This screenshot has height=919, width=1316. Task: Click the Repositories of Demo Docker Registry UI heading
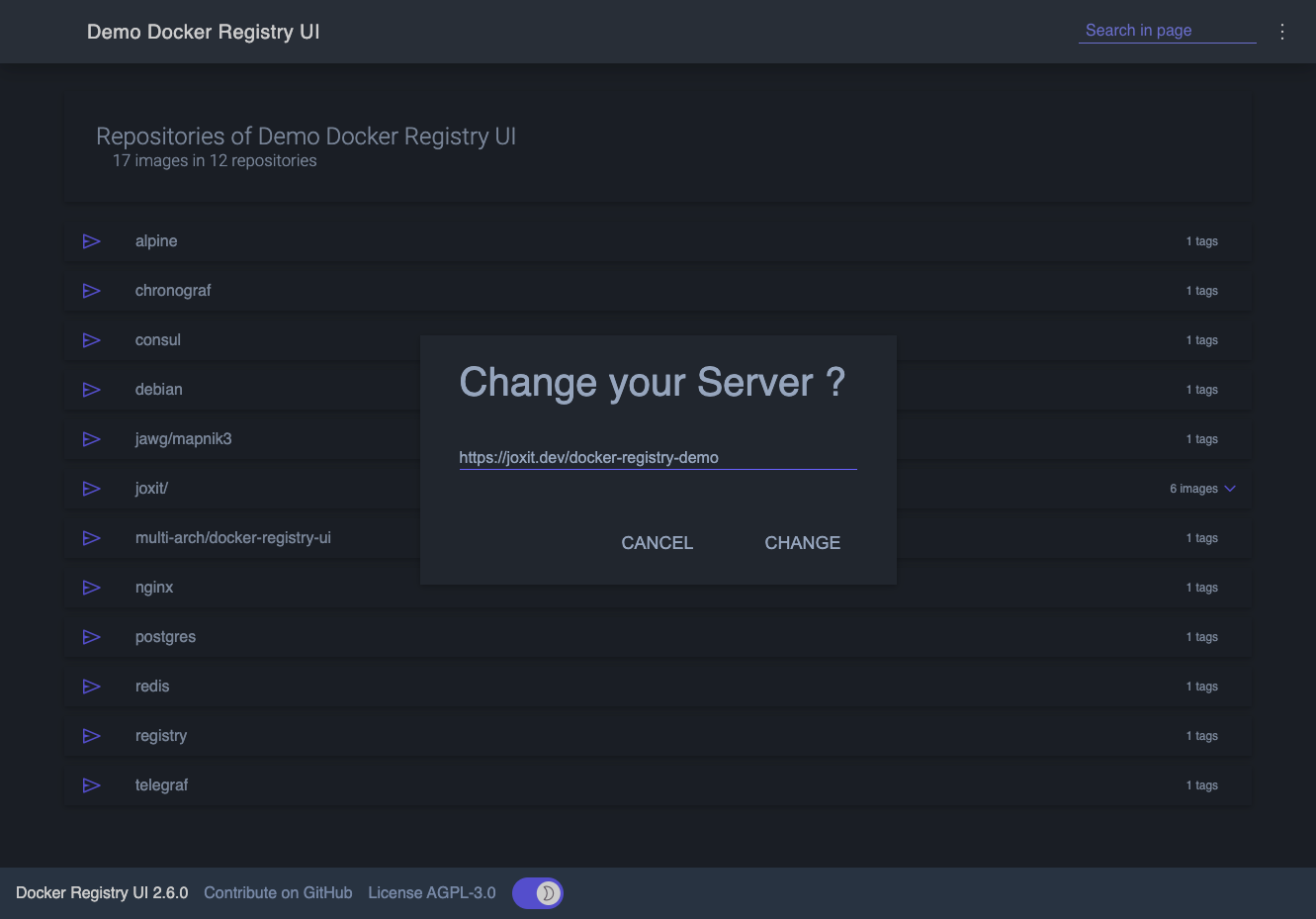point(307,137)
